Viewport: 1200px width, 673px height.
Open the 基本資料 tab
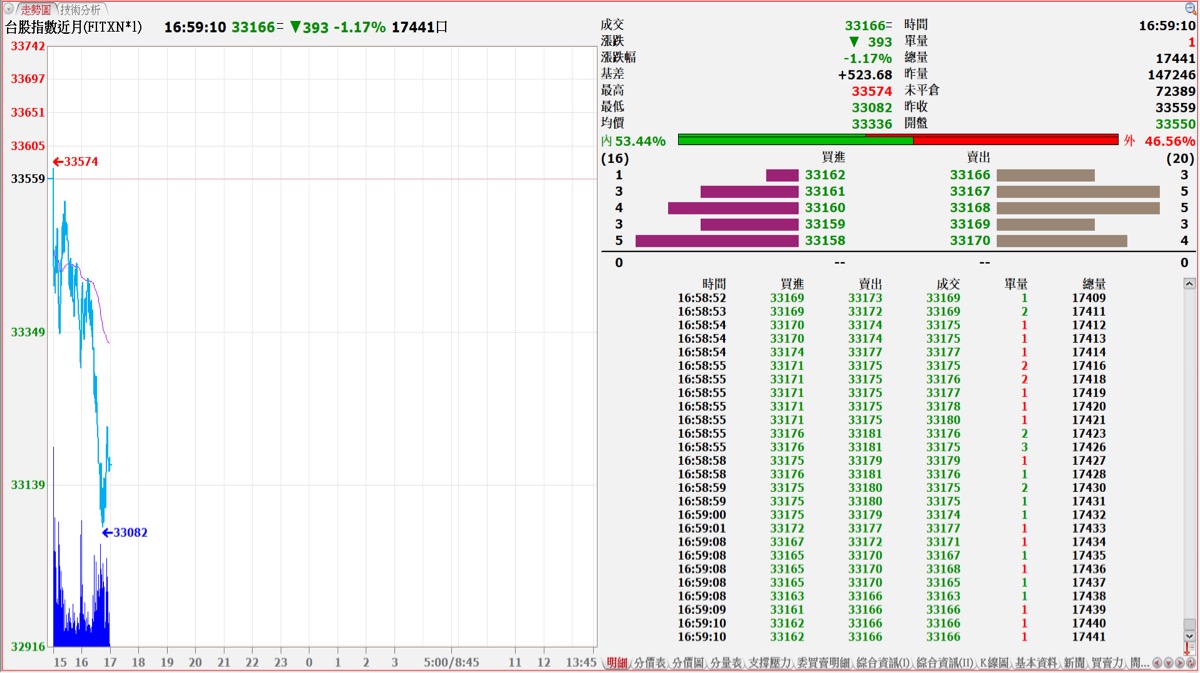click(1036, 663)
